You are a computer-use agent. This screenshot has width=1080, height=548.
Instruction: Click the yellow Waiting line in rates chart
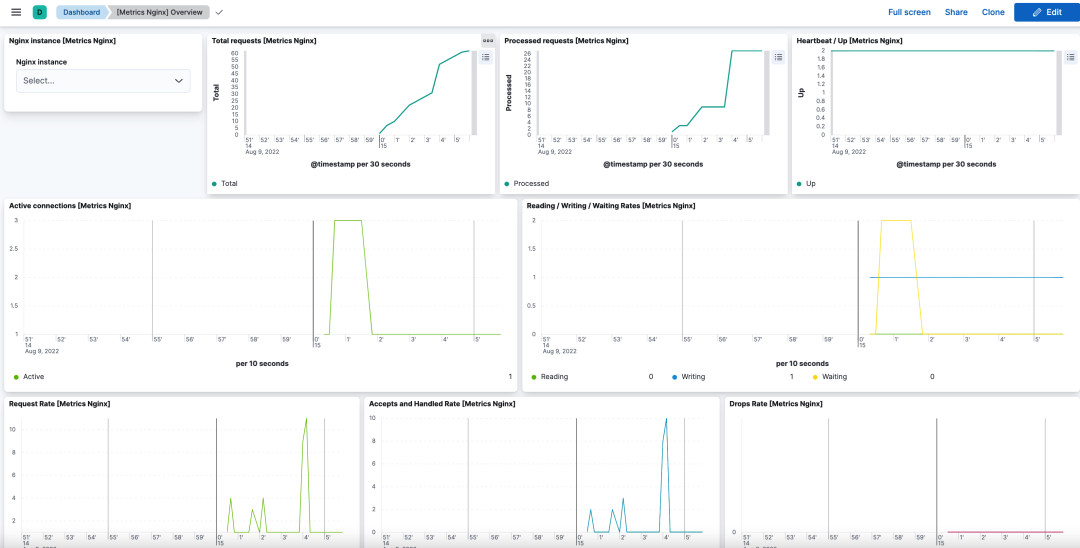tap(896, 220)
